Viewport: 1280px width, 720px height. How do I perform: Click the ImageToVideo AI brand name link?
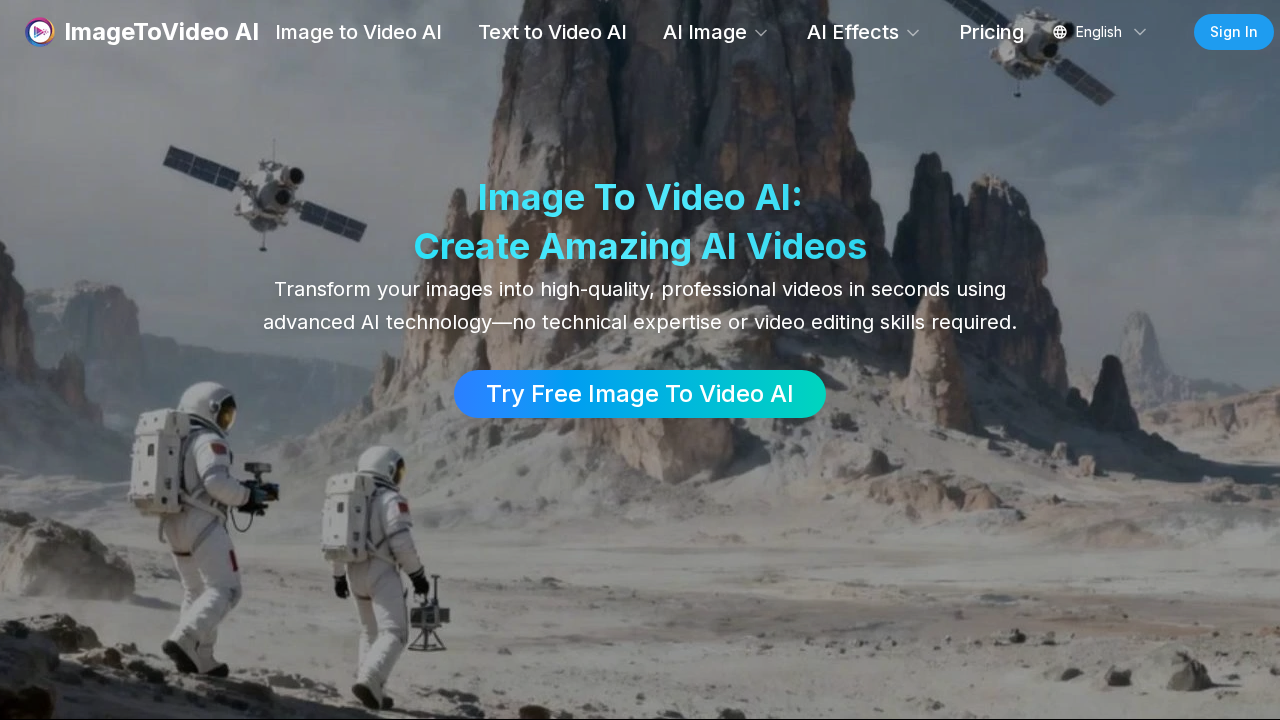tap(161, 31)
